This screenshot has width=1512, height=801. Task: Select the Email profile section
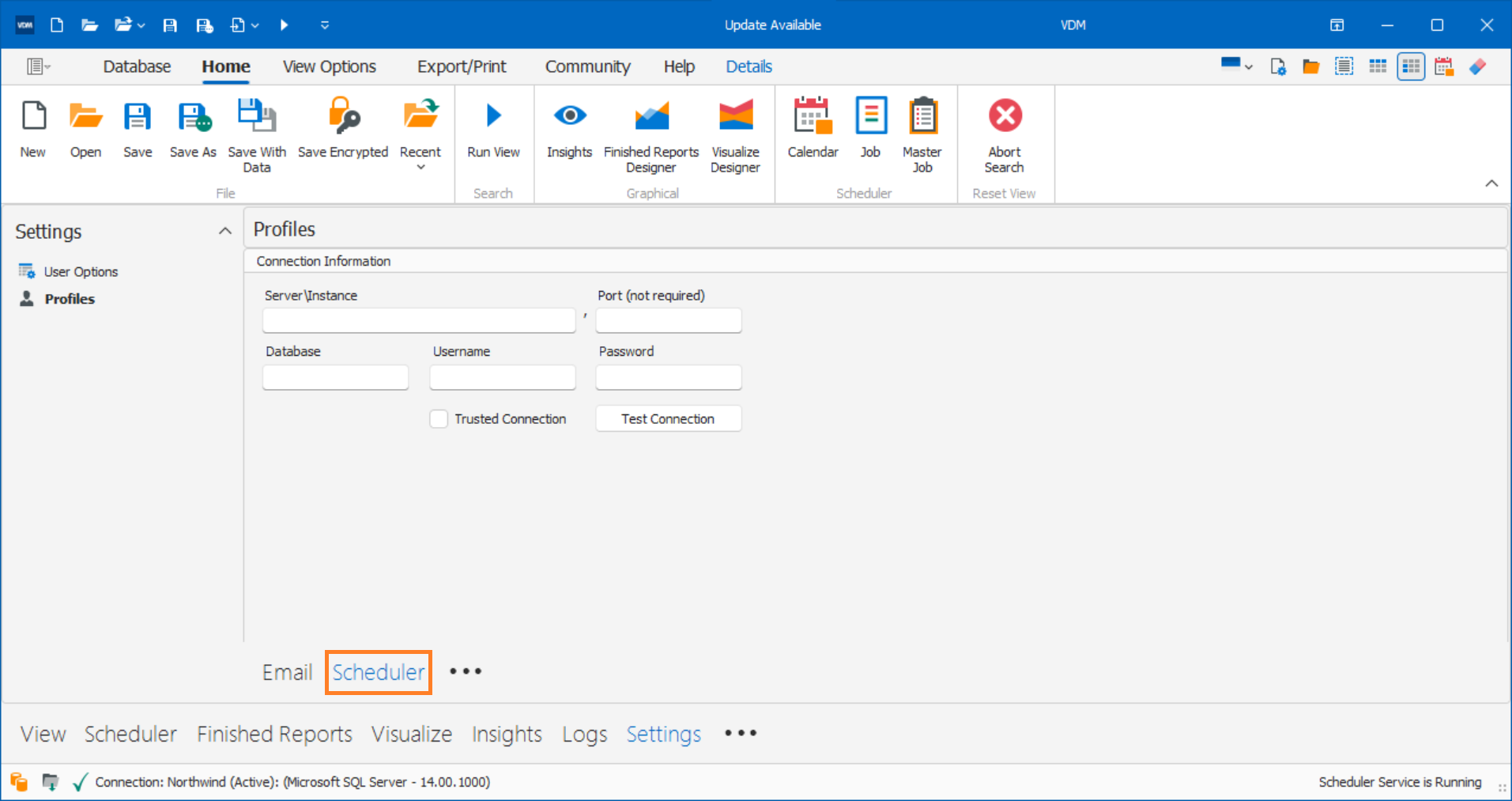point(288,672)
